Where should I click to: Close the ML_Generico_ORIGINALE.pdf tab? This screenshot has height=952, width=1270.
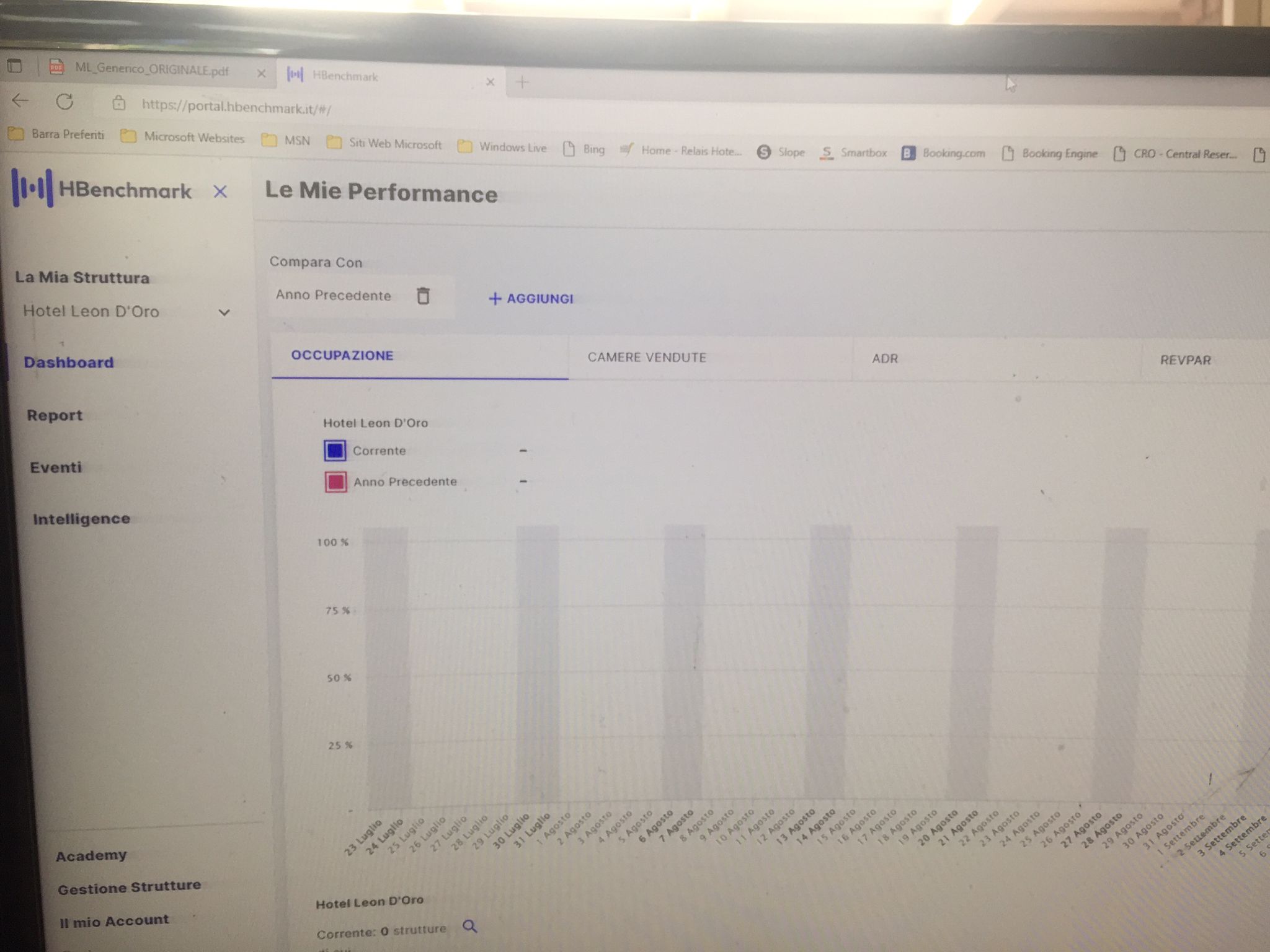point(261,74)
